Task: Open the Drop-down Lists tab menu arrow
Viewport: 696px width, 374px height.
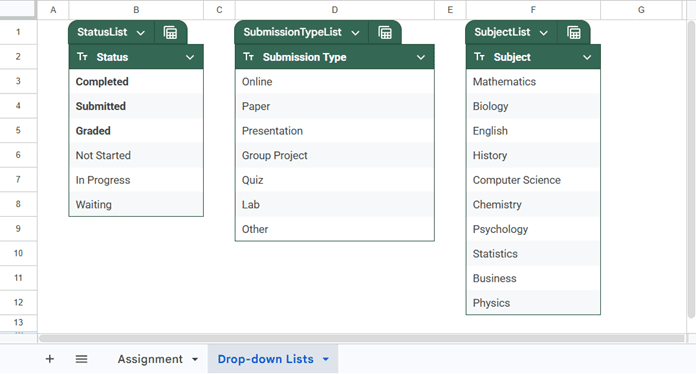Action: click(x=326, y=359)
